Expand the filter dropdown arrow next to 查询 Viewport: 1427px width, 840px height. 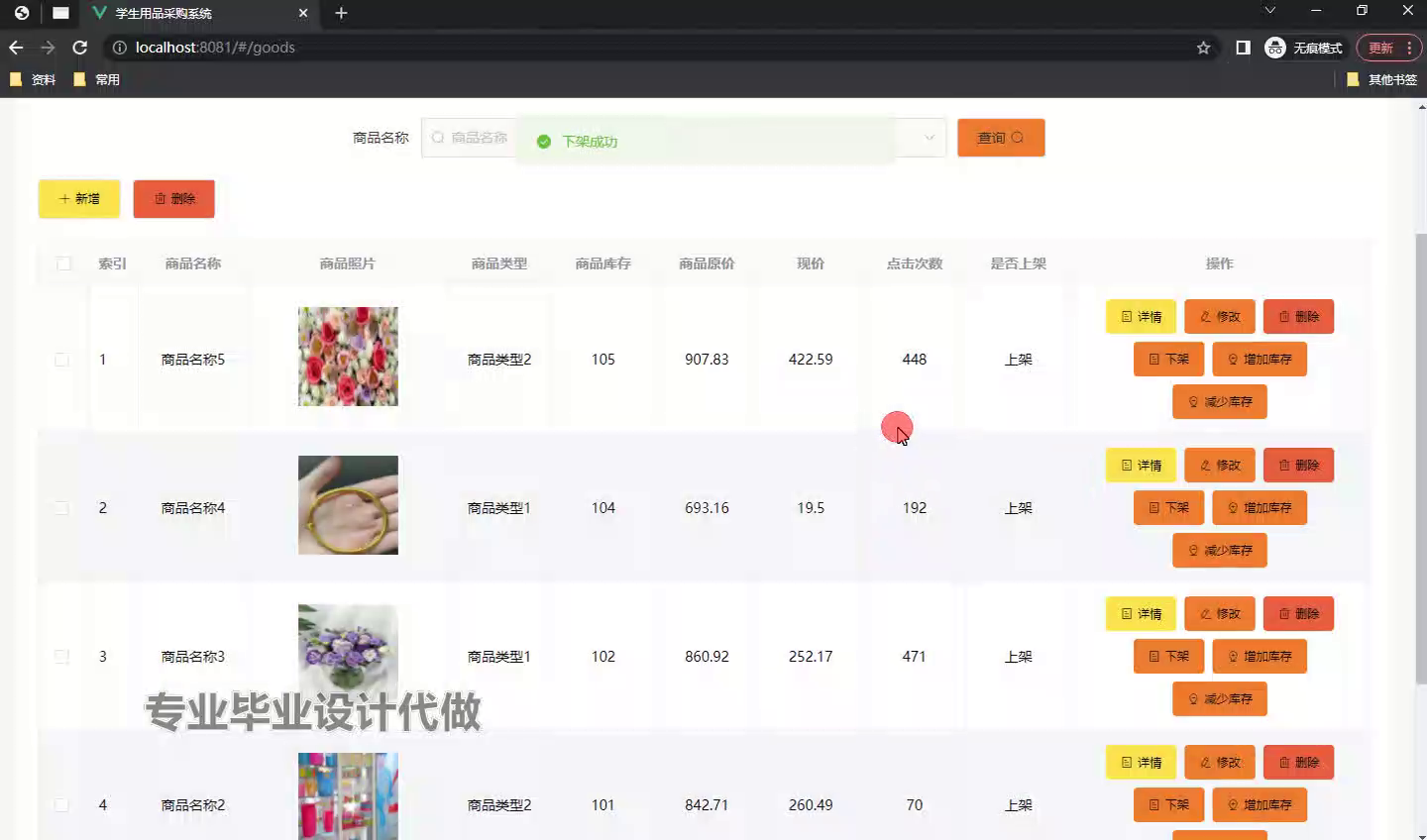(930, 138)
